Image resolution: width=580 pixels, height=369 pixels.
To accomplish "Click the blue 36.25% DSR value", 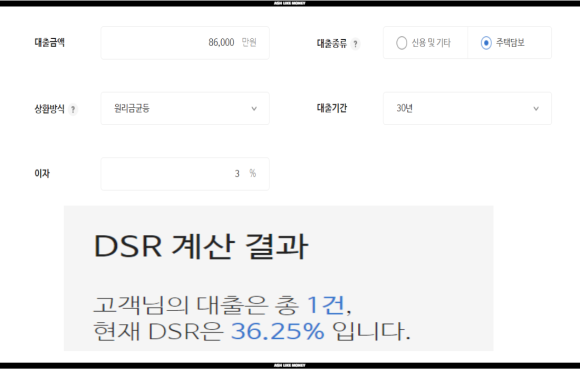I will click(277, 331).
